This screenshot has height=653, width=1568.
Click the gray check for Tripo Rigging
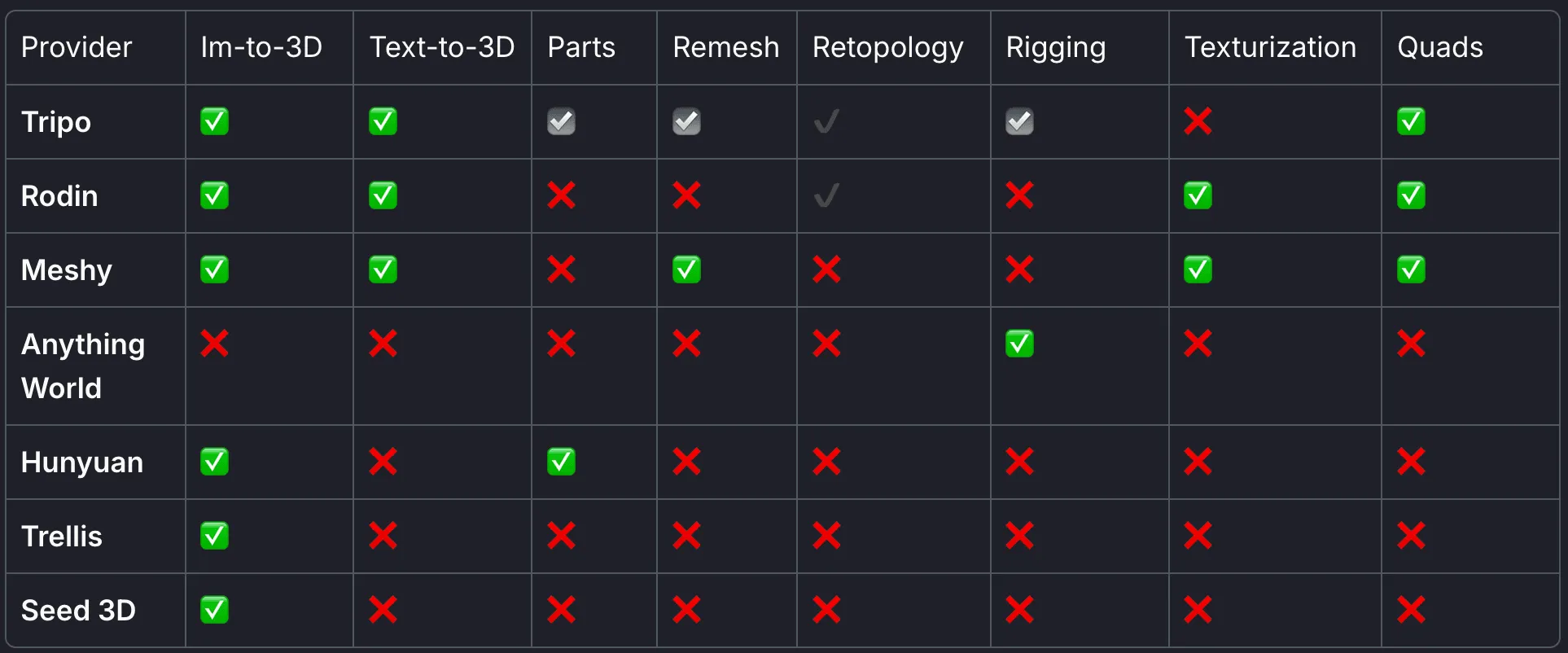coord(1019,121)
